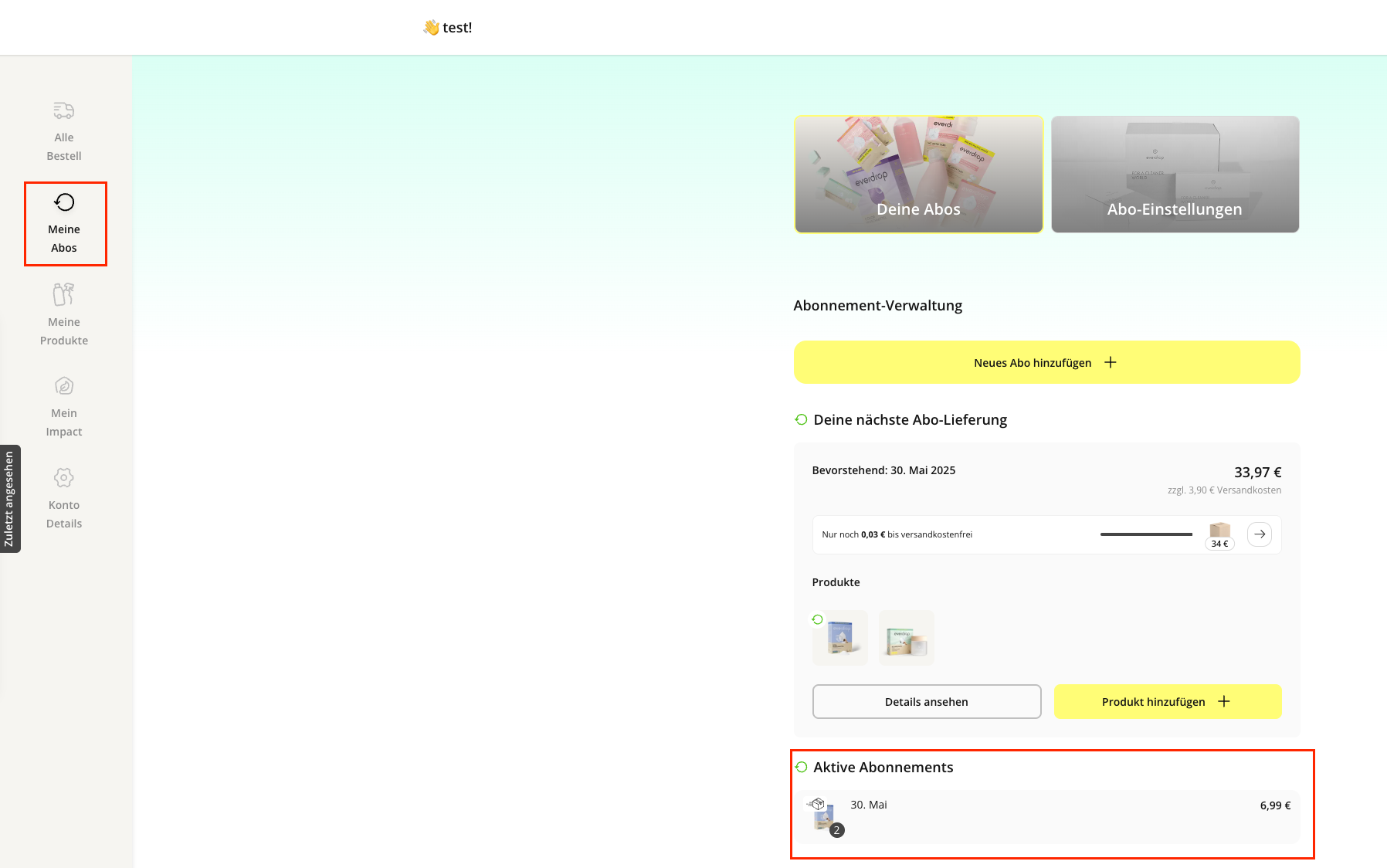
Task: Open Details ansehen for the next delivery
Action: tap(926, 701)
